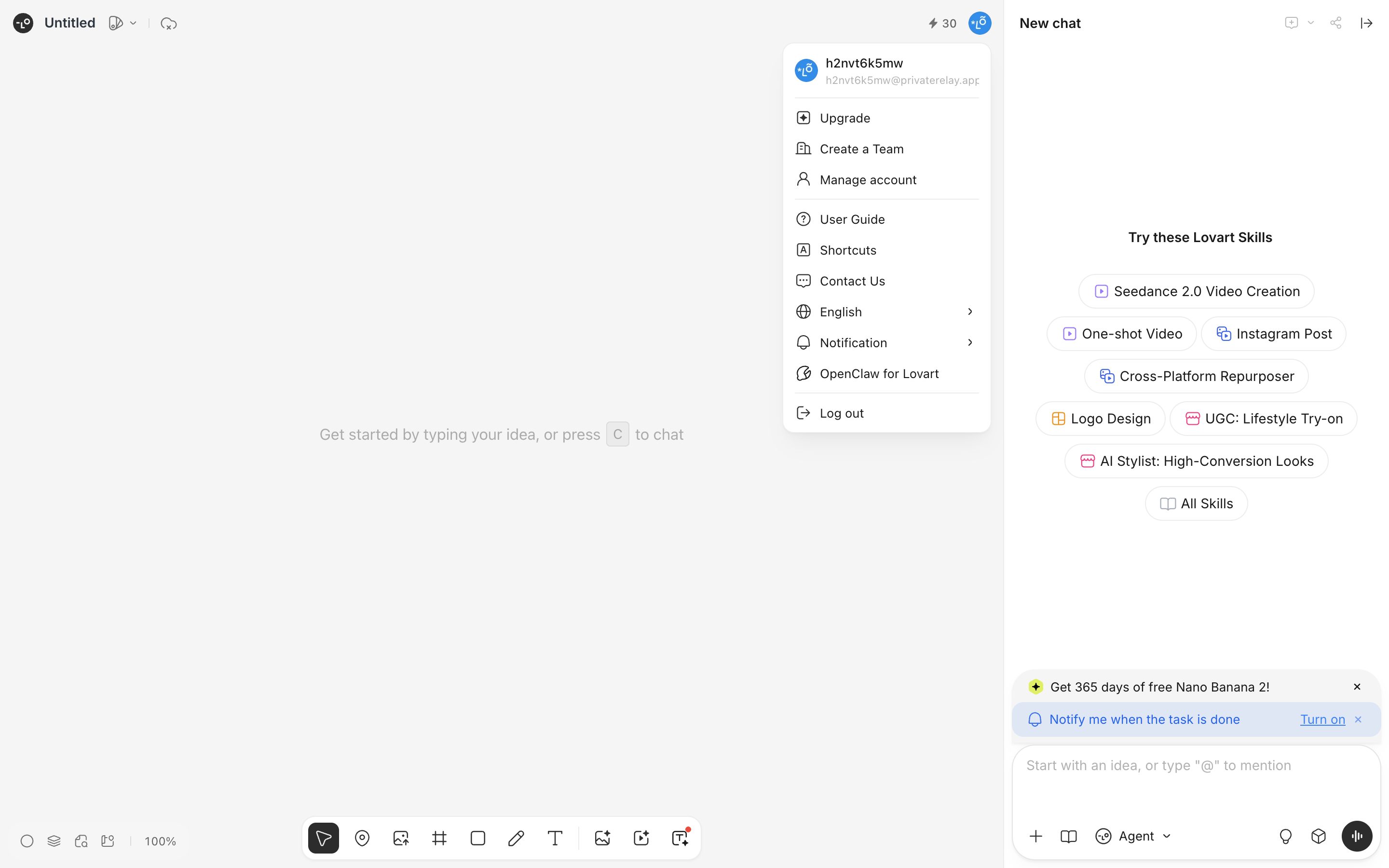Toggle the lightbulb thinking icon

pos(1286,836)
